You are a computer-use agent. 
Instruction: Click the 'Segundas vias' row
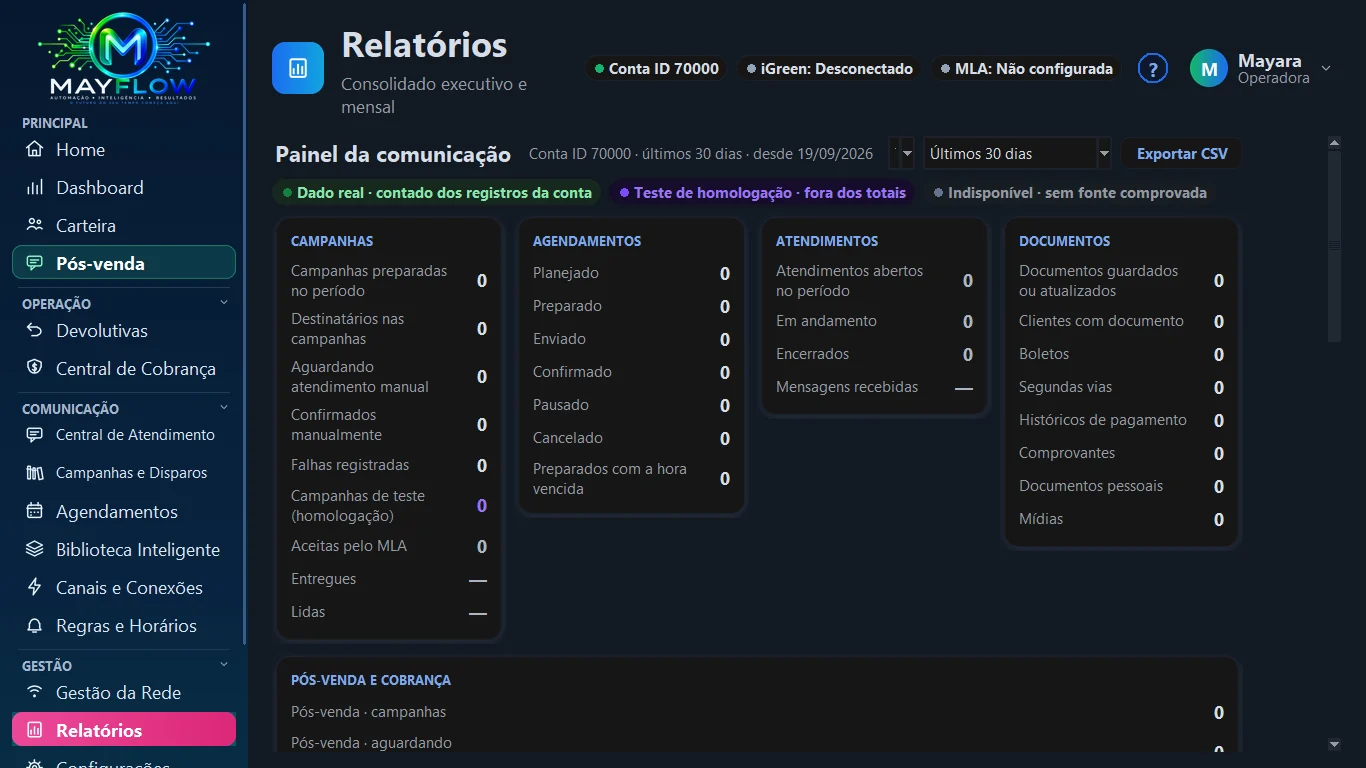point(1121,387)
